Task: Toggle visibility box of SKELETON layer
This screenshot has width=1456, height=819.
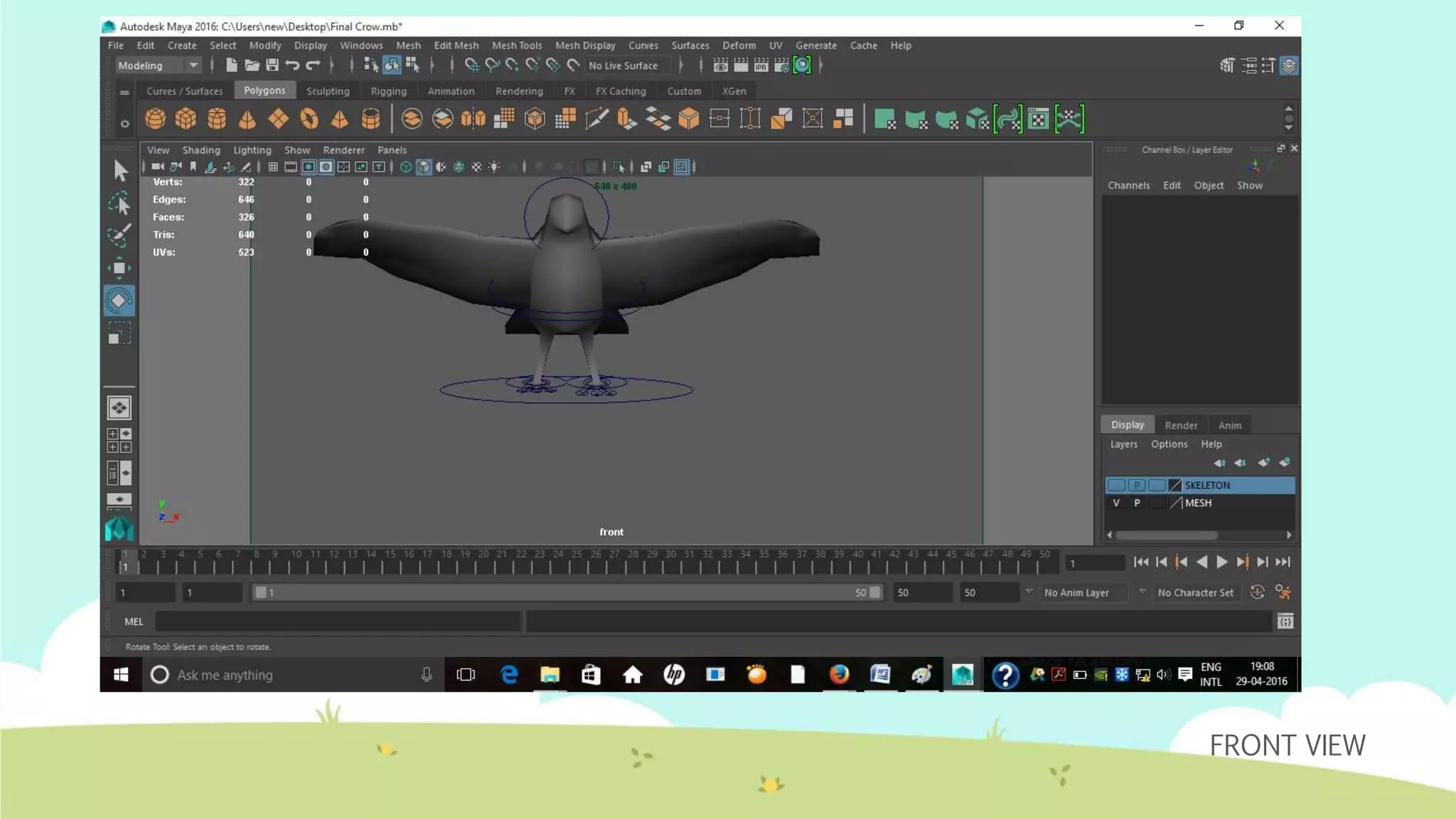Action: click(1116, 485)
